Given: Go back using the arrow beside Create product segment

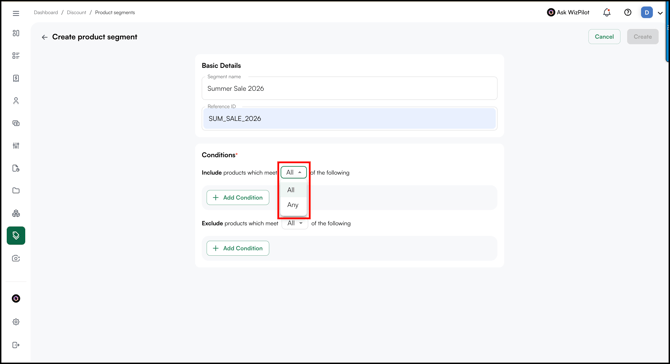Looking at the screenshot, I should coord(44,37).
